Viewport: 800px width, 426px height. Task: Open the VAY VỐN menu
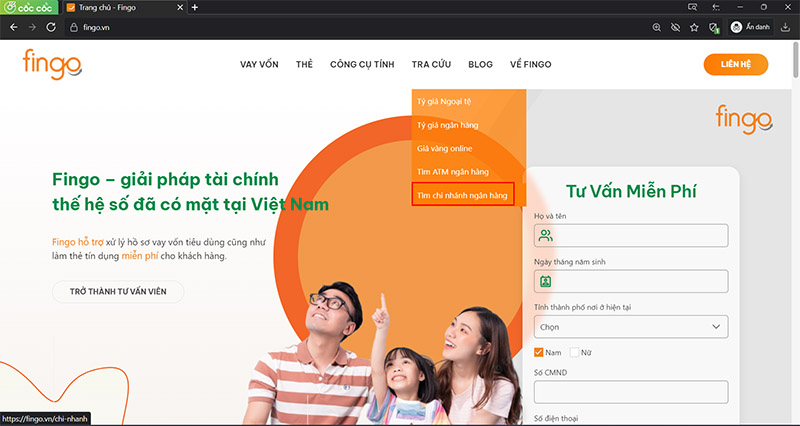pyautogui.click(x=259, y=64)
